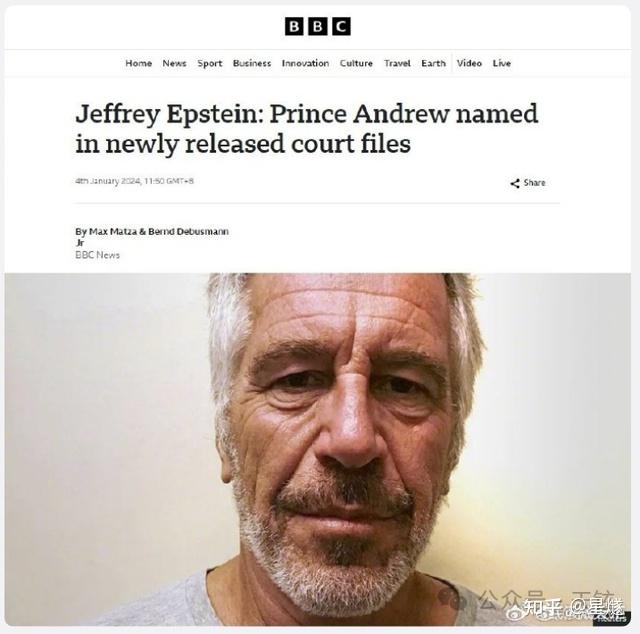This screenshot has width=640, height=634.
Task: Open the Business section
Action: click(252, 63)
